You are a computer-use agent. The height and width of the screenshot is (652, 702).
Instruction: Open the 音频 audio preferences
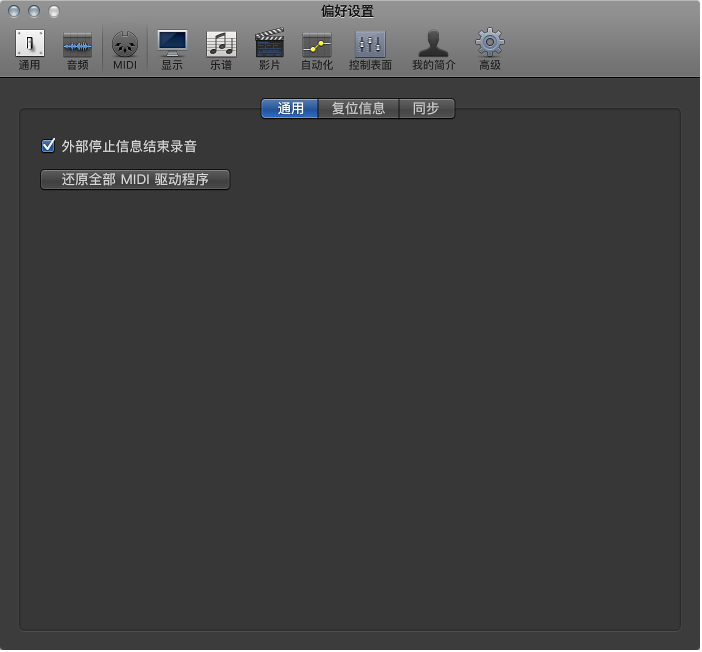click(77, 50)
